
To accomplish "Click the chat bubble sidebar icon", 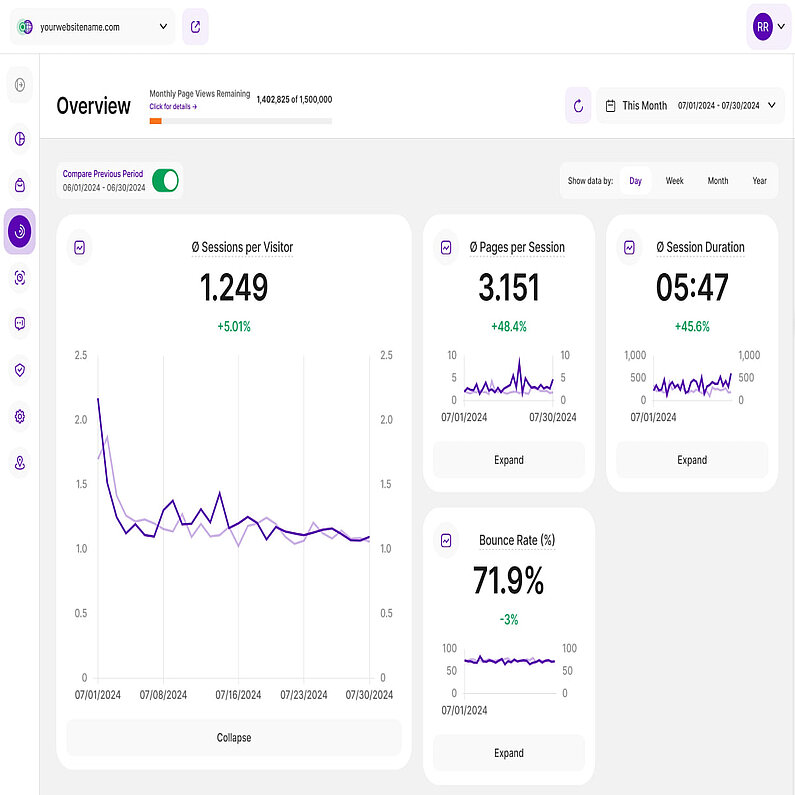I will click(x=19, y=323).
